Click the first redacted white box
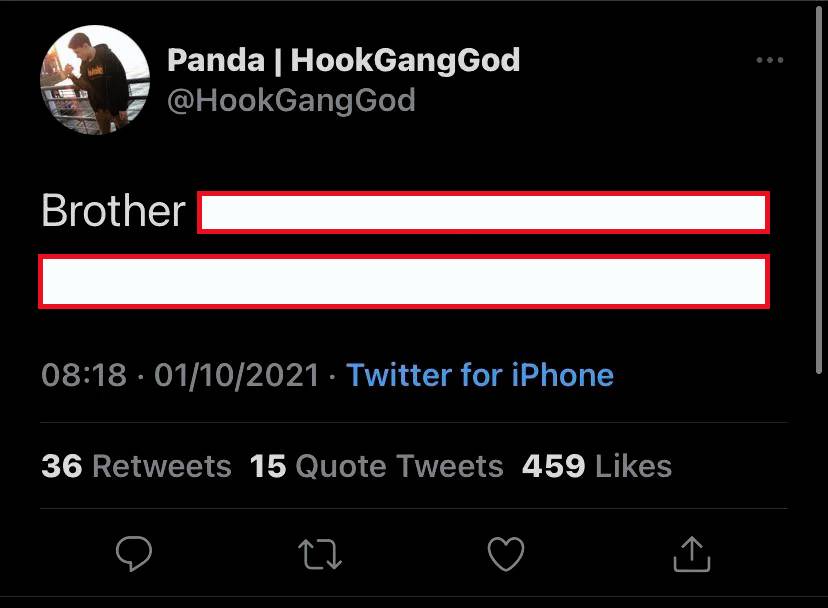This screenshot has width=828, height=608. (484, 213)
